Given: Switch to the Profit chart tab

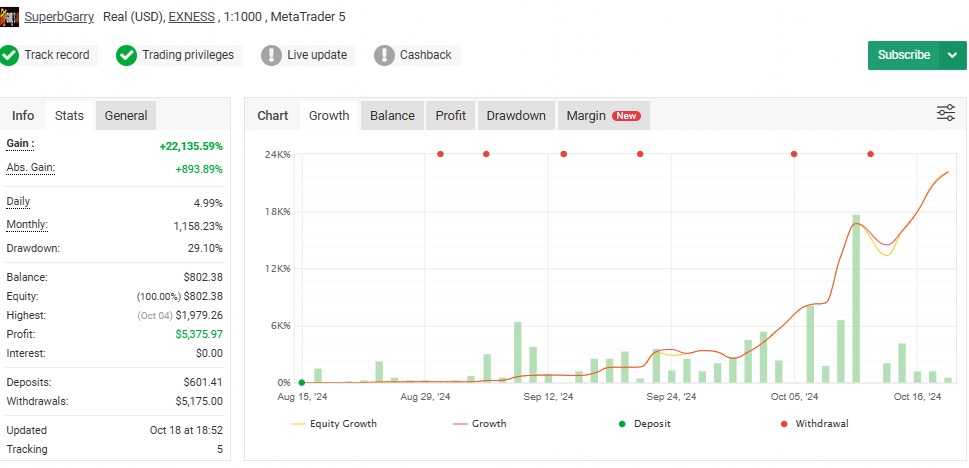Looking at the screenshot, I should (451, 116).
